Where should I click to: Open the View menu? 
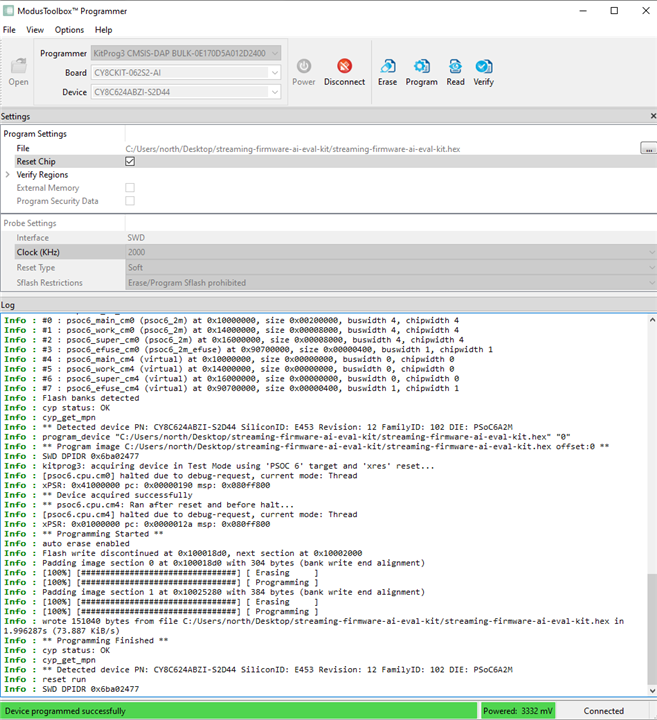click(x=35, y=30)
